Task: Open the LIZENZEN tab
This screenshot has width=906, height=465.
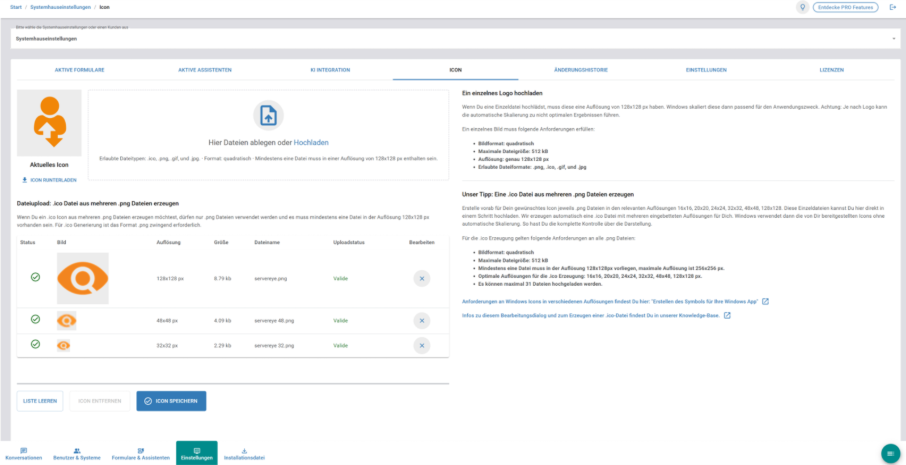Action: (x=831, y=70)
